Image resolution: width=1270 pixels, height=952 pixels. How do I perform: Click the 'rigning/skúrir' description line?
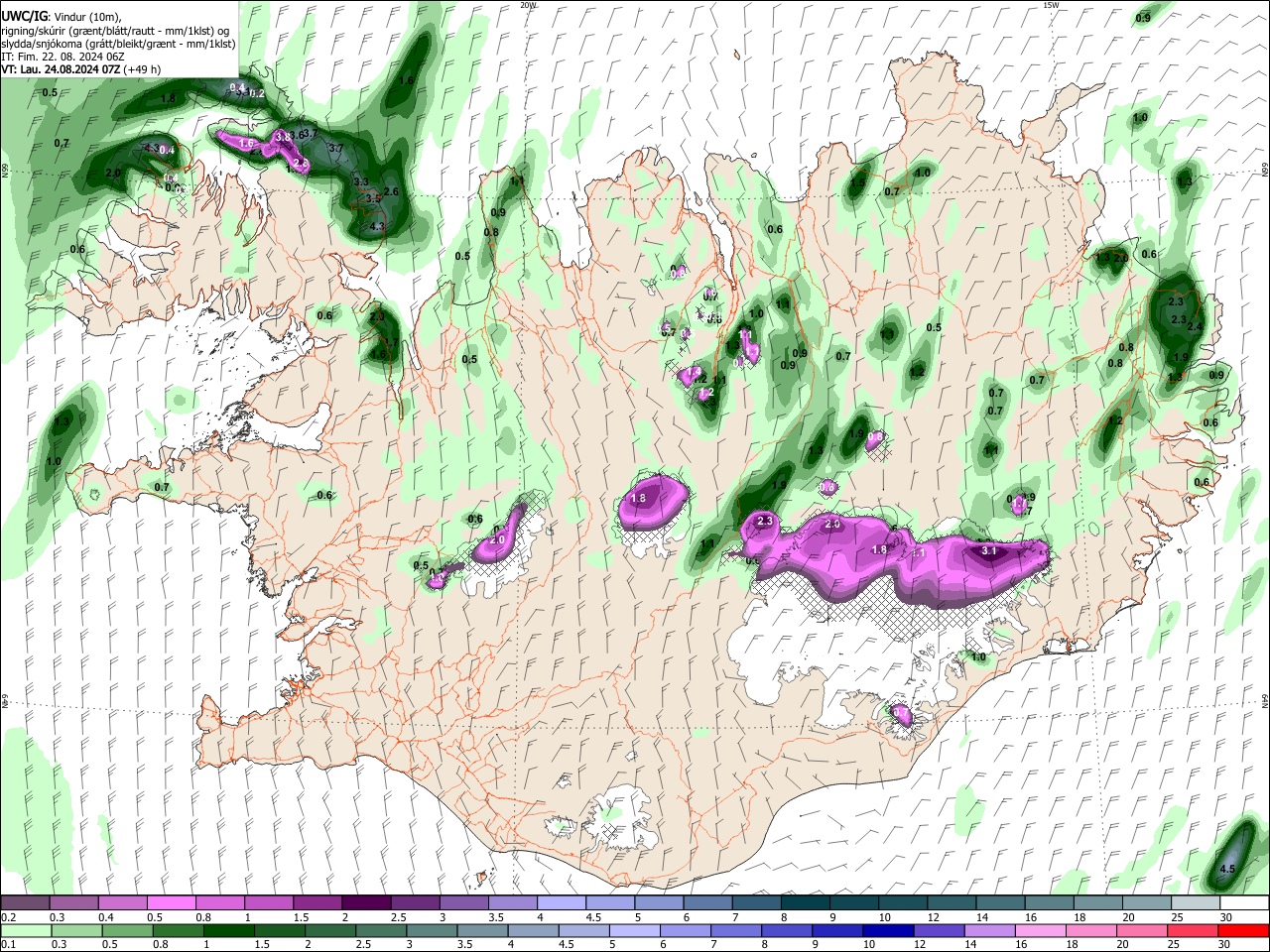(117, 30)
